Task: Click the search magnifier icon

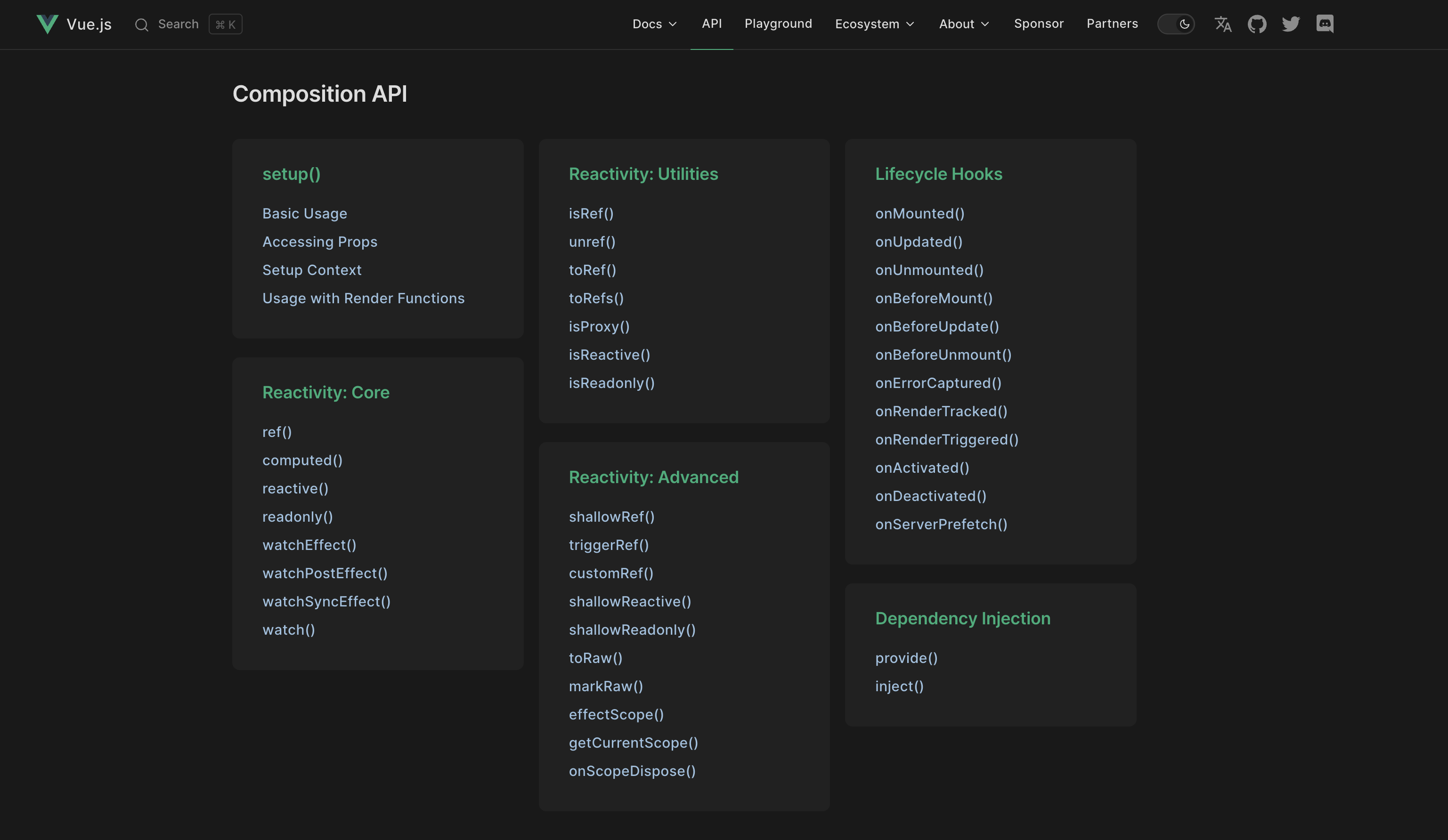Action: pyautogui.click(x=141, y=24)
